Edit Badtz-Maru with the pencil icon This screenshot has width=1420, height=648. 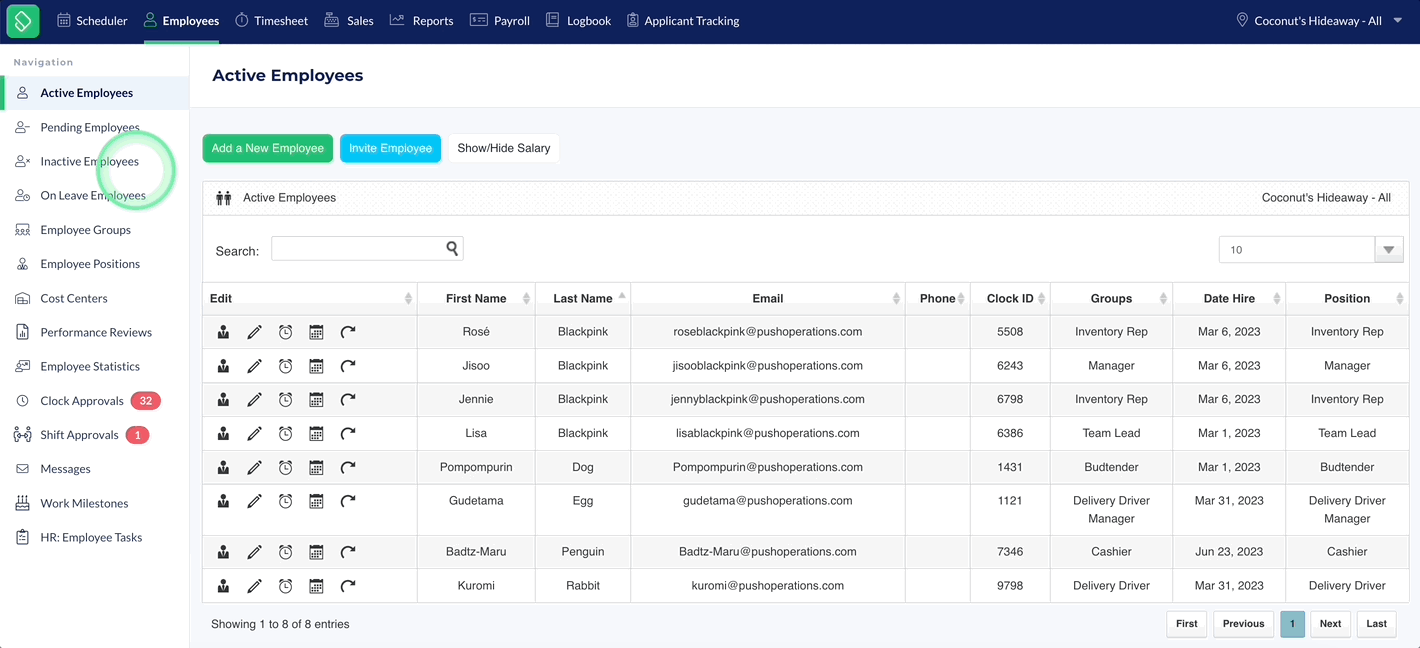click(255, 552)
